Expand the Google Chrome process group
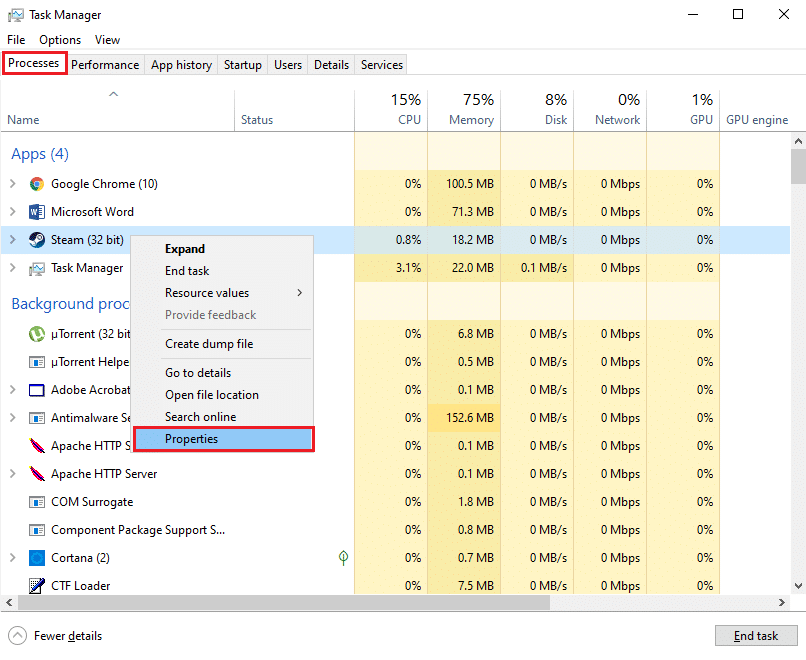The image size is (806, 660). (13, 184)
